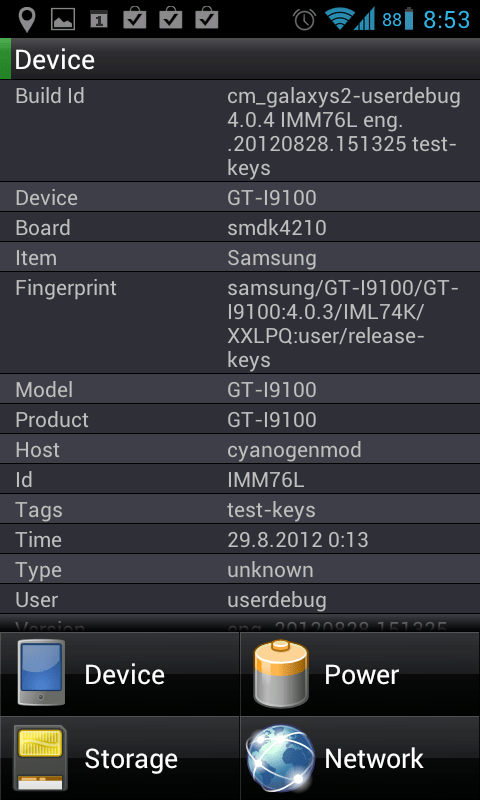Screen dimensions: 480x800
Task: Open the Power battery icon
Action: pos(281,672)
